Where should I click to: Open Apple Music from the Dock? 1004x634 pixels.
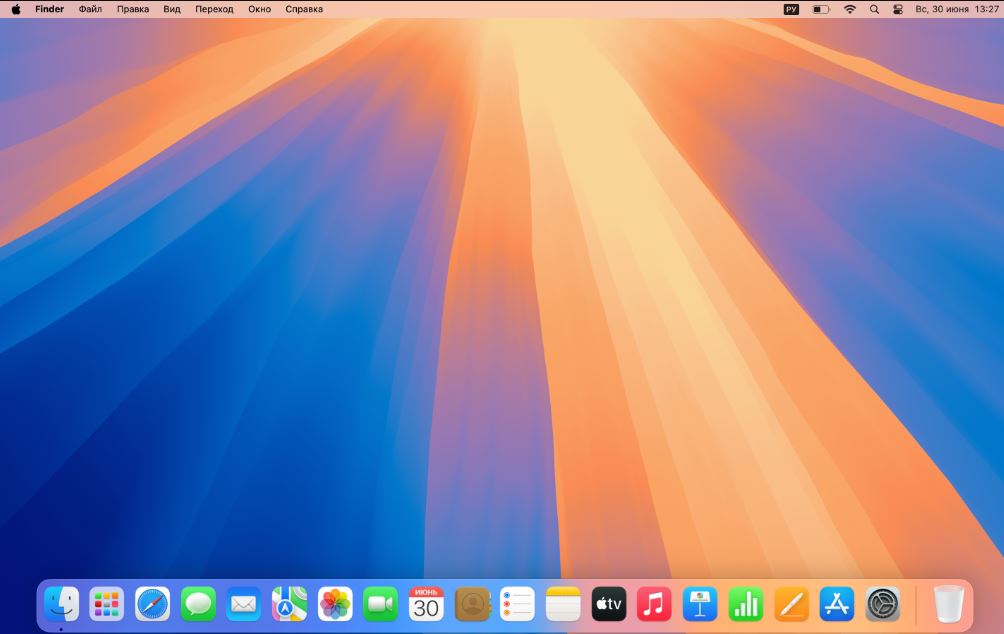(x=653, y=603)
